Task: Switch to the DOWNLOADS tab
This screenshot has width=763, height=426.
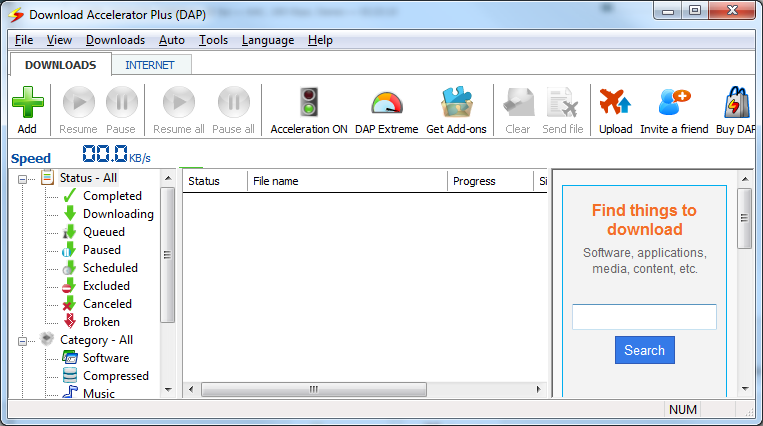Action: (61, 65)
